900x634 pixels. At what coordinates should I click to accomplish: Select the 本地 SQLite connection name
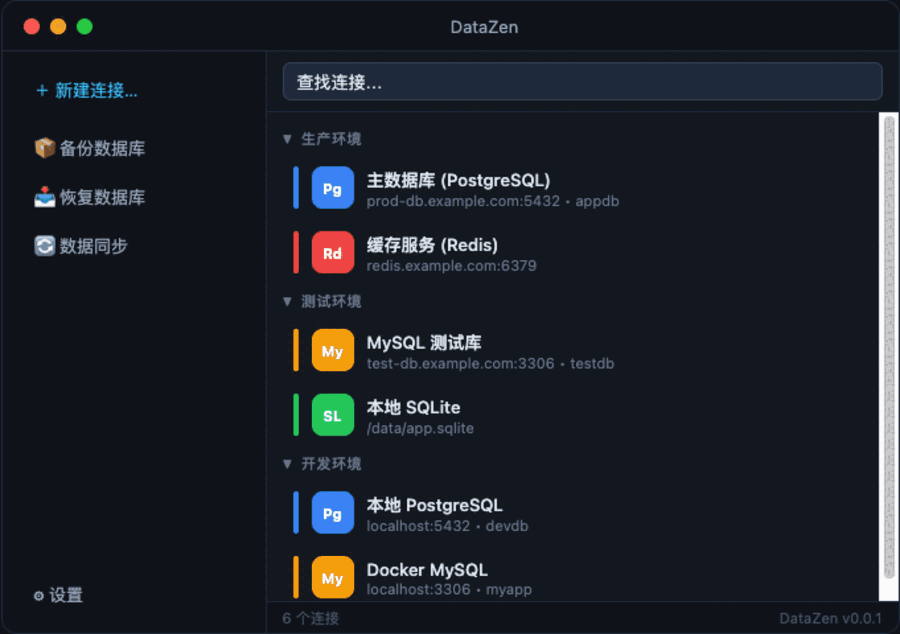[413, 407]
